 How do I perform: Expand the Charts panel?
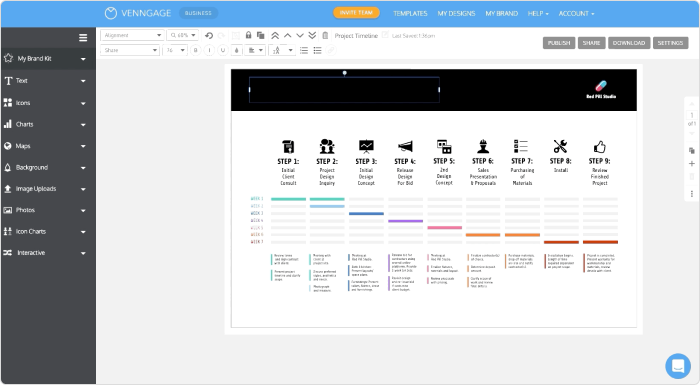tap(48, 124)
